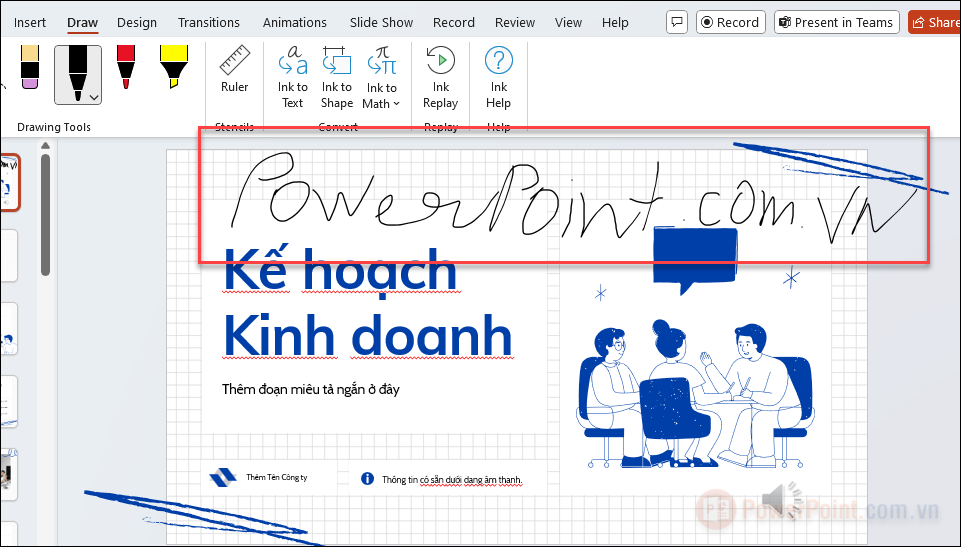Select the 'Kế hoạch' title text
961x547 pixels.
point(340,269)
